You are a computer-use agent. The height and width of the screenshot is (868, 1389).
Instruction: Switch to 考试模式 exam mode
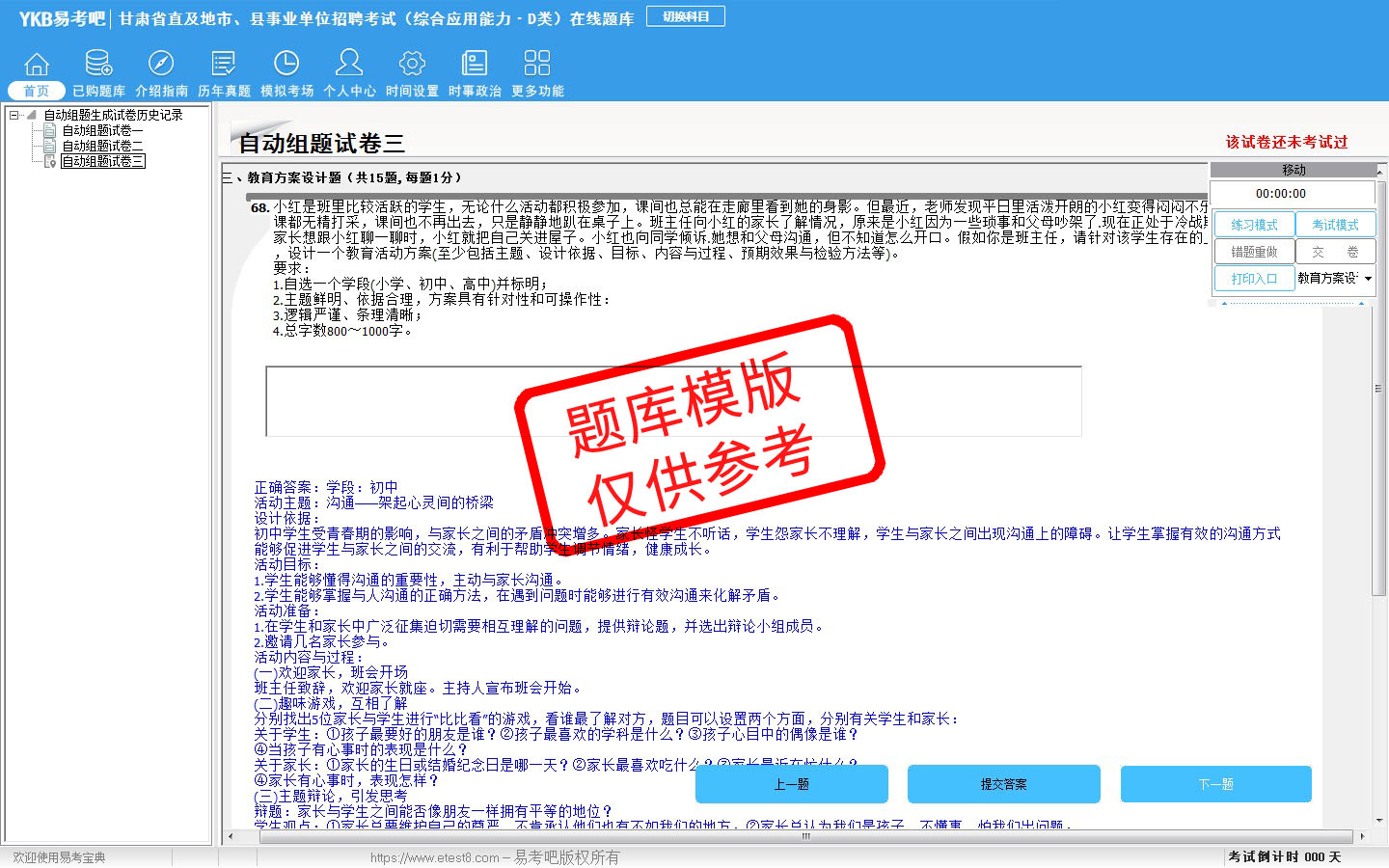[x=1335, y=225]
